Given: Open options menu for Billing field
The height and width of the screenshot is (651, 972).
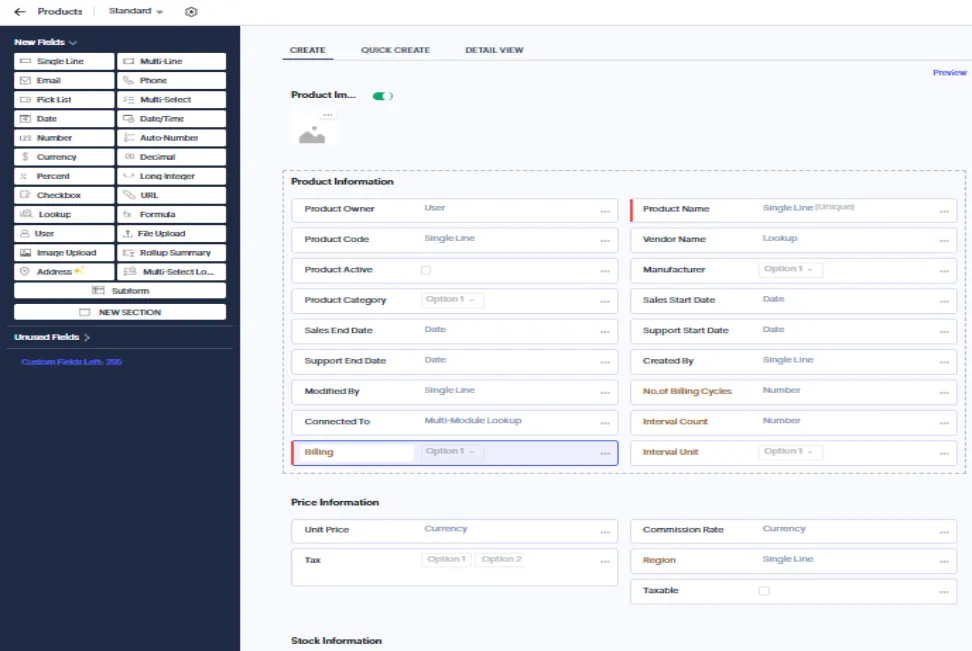Looking at the screenshot, I should tap(605, 454).
